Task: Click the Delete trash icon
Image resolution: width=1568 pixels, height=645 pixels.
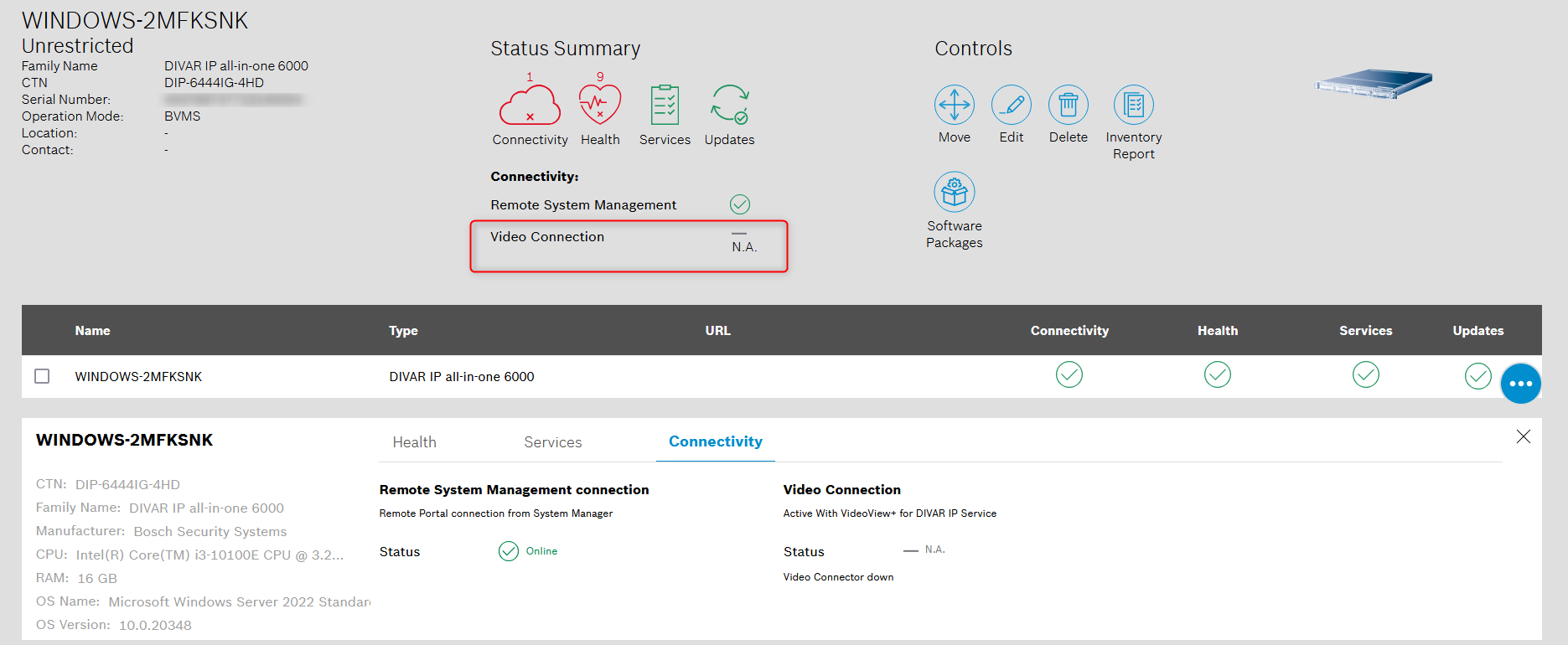Action: click(1069, 106)
